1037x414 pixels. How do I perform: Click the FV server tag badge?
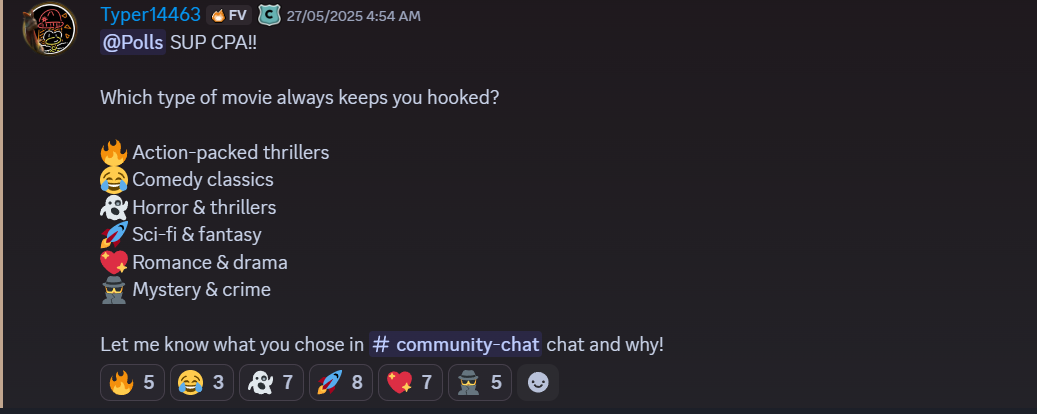coord(229,15)
